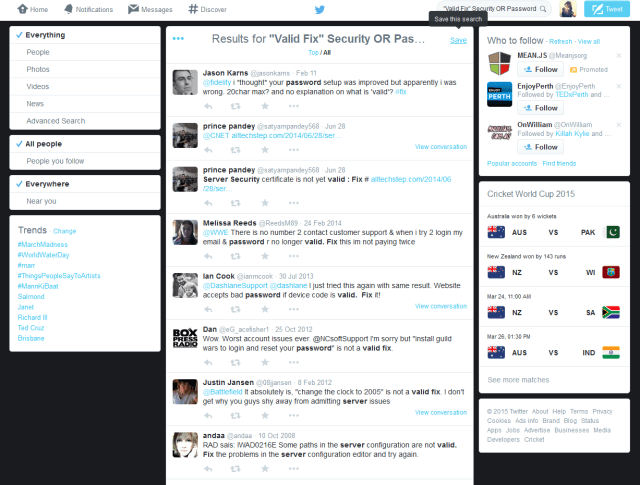
Task: Reply to Dan's NCsoftSupport tweet
Action: pyautogui.click(x=208, y=363)
